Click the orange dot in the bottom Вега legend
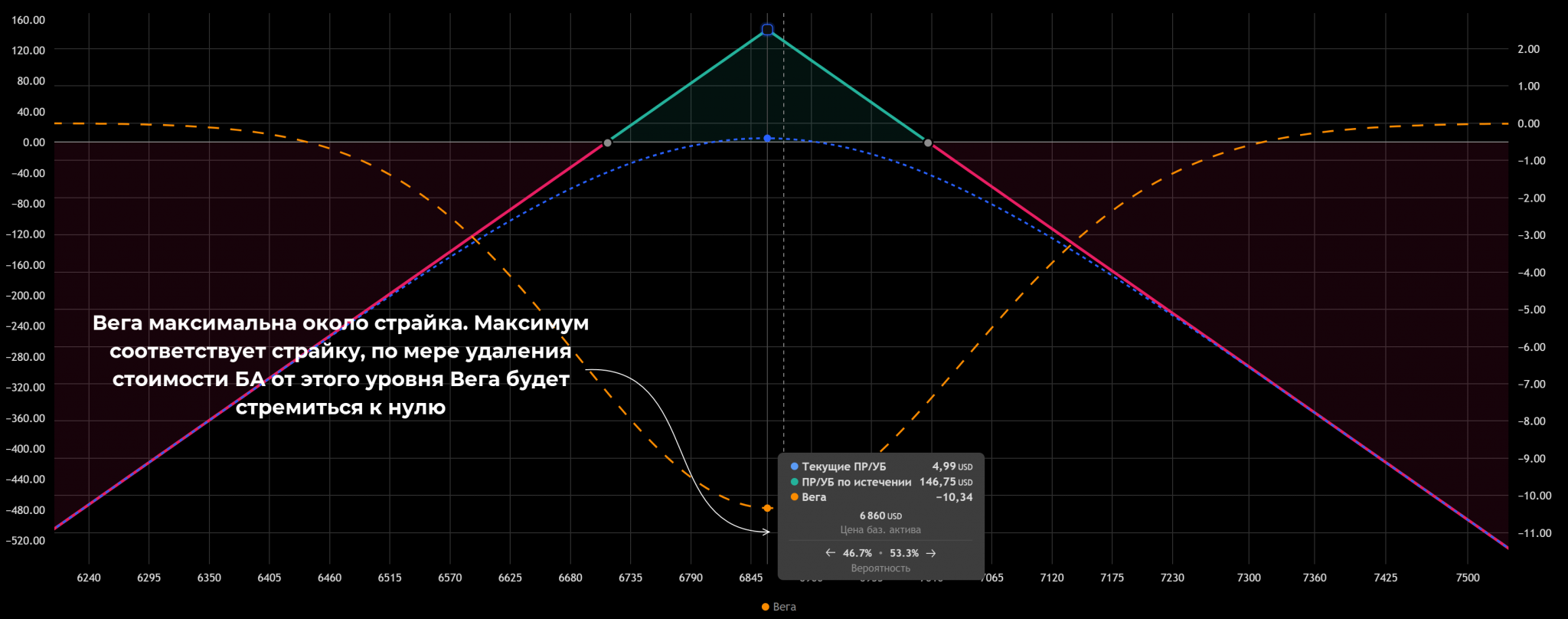Screen dimensions: 1568x619 [765, 607]
